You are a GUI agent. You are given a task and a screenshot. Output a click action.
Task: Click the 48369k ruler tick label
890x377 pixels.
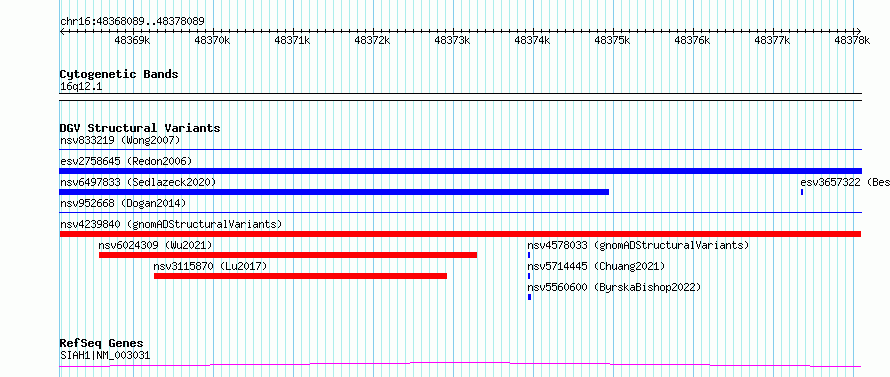132,40
